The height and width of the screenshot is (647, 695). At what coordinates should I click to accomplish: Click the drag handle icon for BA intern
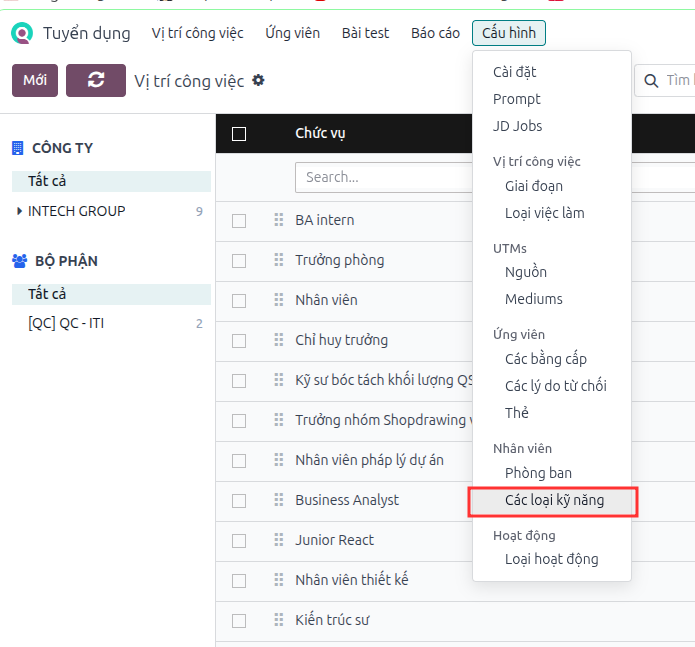coord(278,220)
